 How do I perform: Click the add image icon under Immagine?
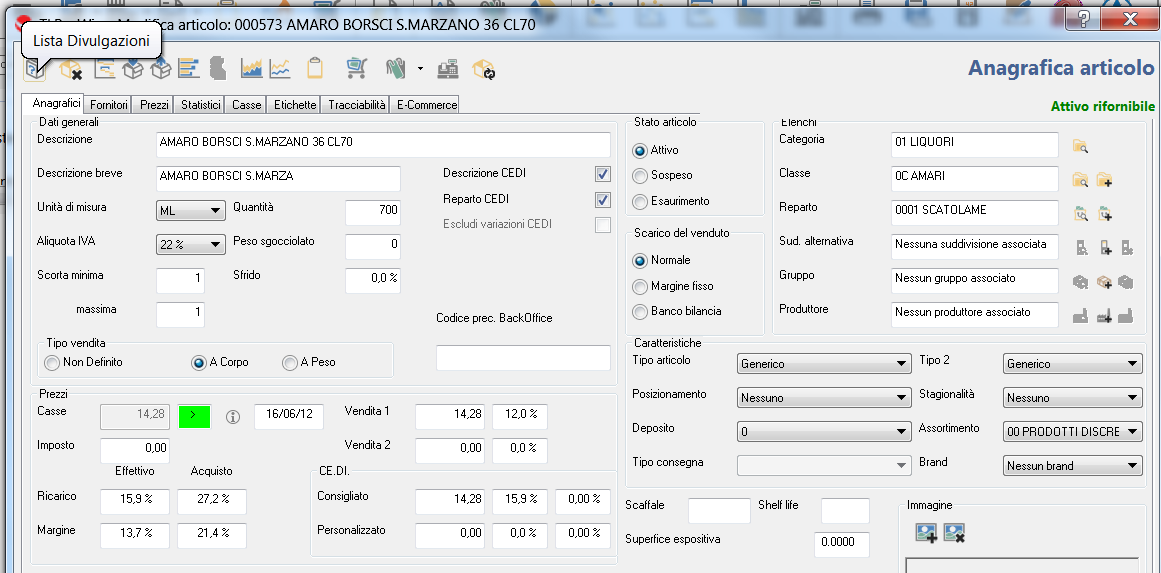926,534
